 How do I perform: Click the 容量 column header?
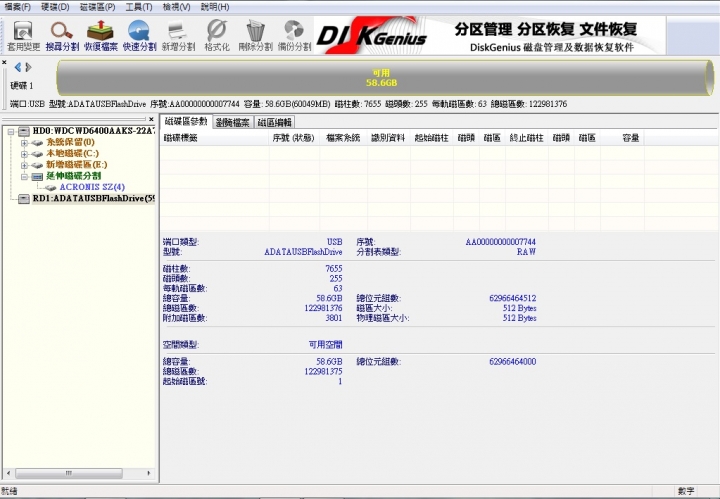622,138
